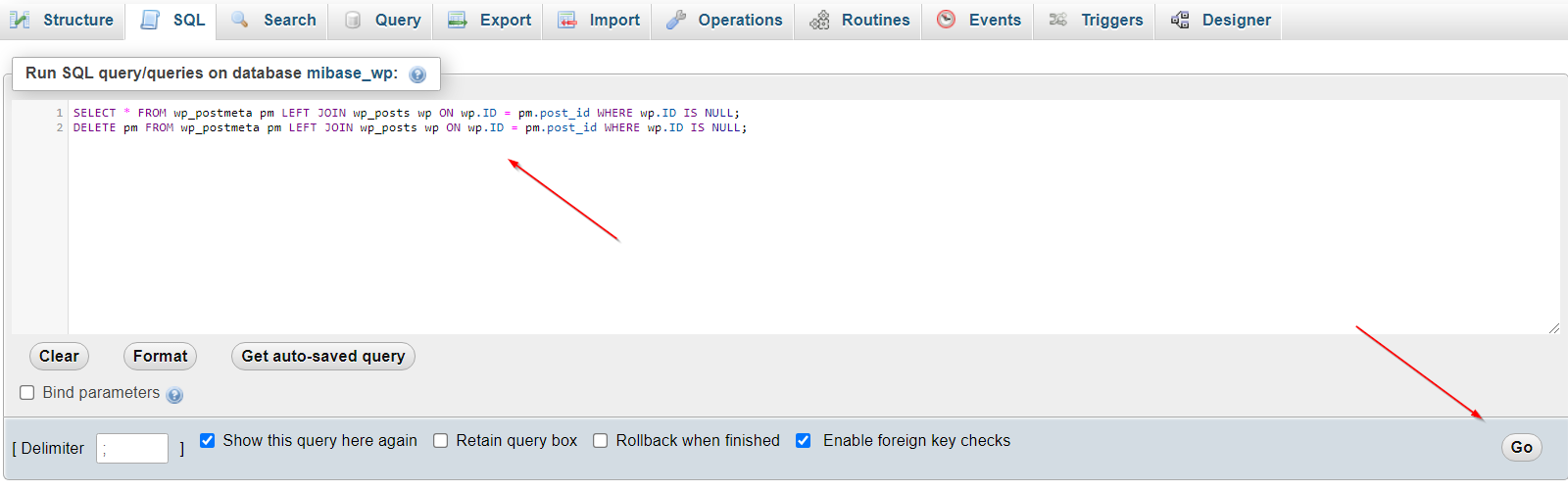The image size is (1568, 491).
Task: Click the Query tab icon
Action: click(x=353, y=20)
